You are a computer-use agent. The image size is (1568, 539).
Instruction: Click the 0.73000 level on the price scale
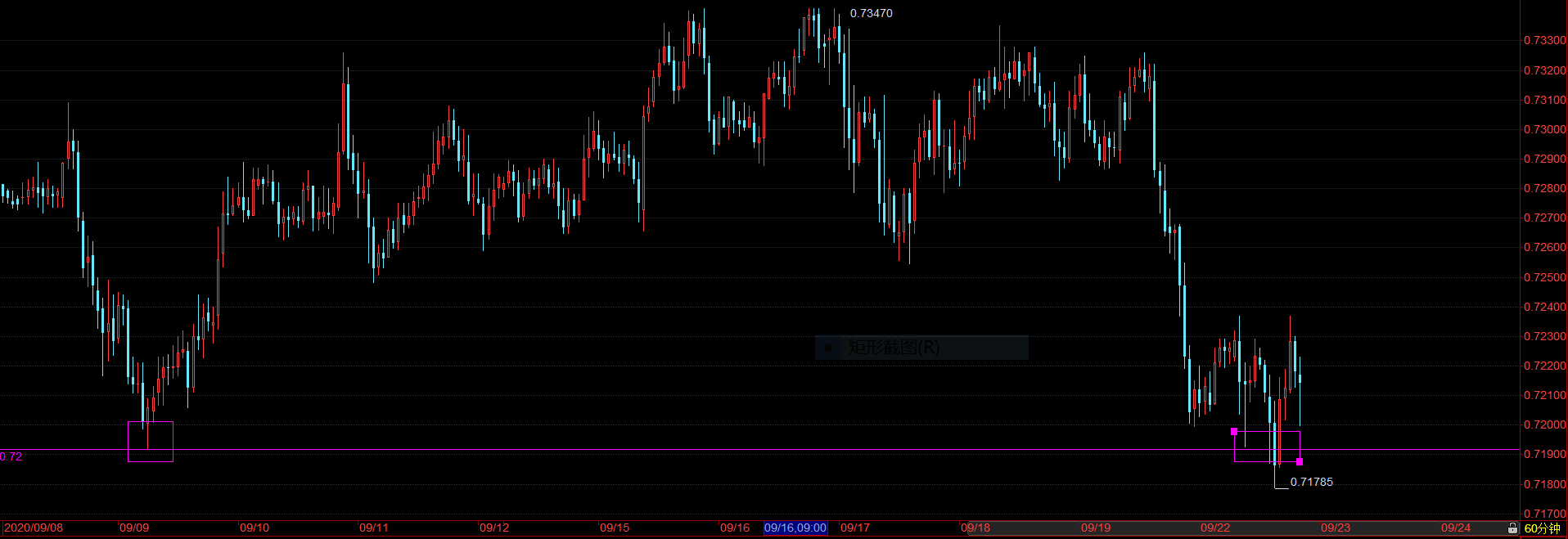pos(1544,129)
